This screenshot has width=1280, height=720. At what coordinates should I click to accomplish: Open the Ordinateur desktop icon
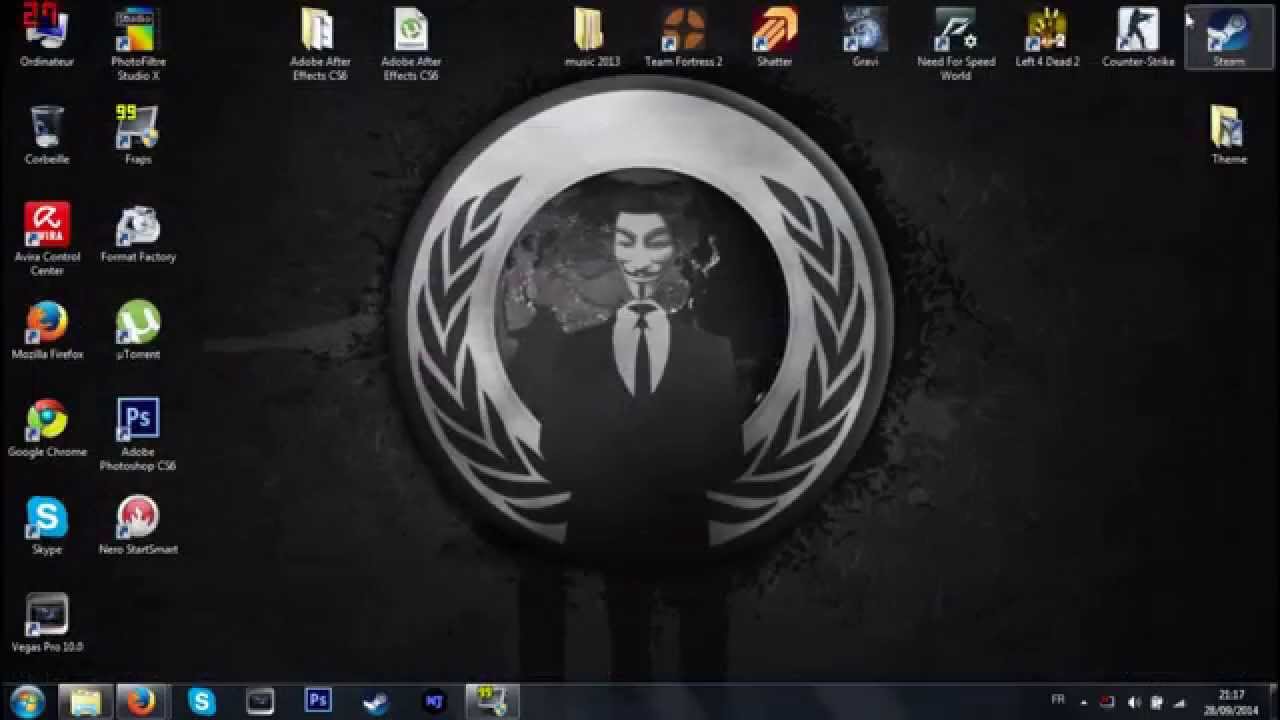click(x=47, y=37)
